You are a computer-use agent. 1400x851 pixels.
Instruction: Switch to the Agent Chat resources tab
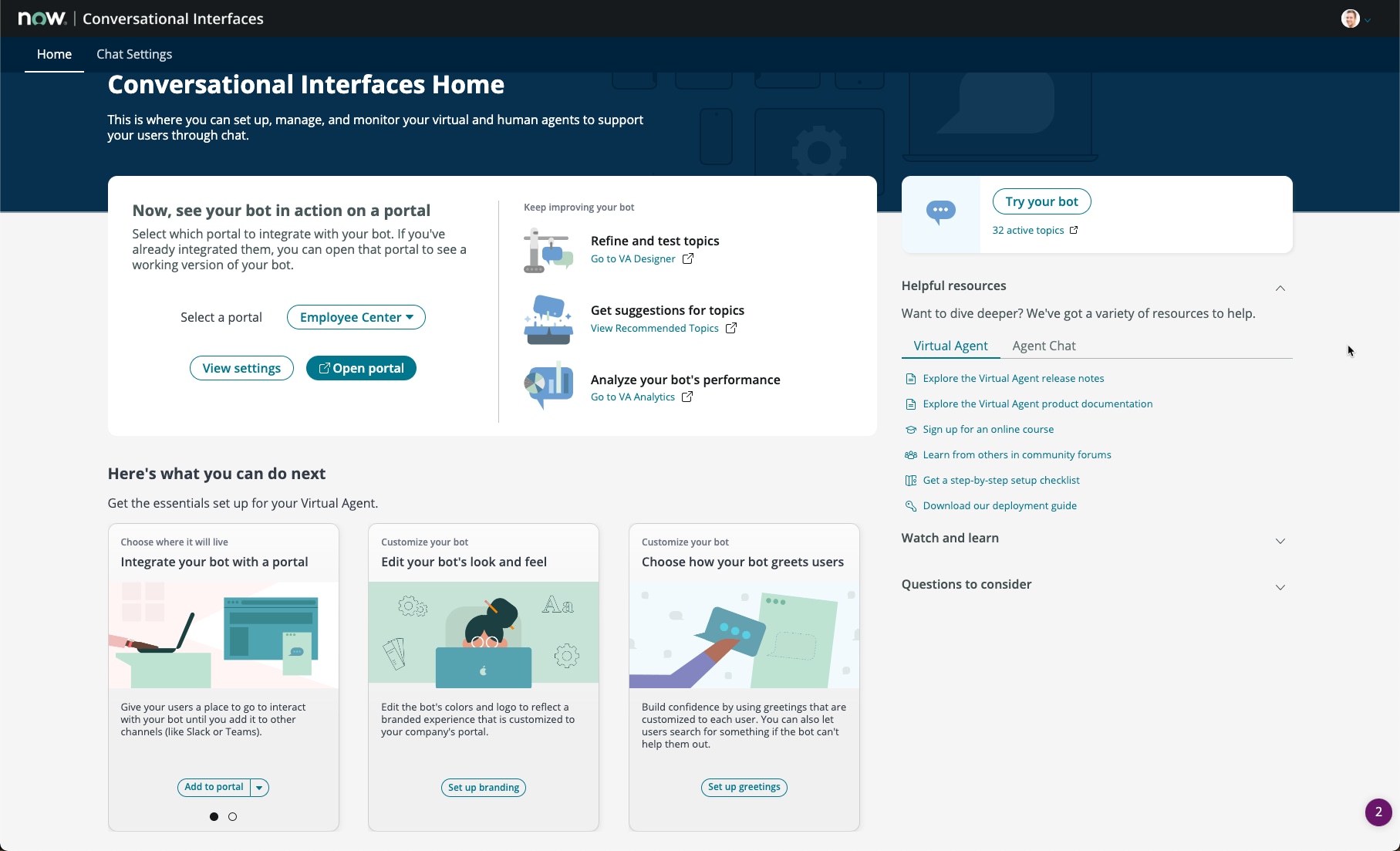(x=1044, y=346)
